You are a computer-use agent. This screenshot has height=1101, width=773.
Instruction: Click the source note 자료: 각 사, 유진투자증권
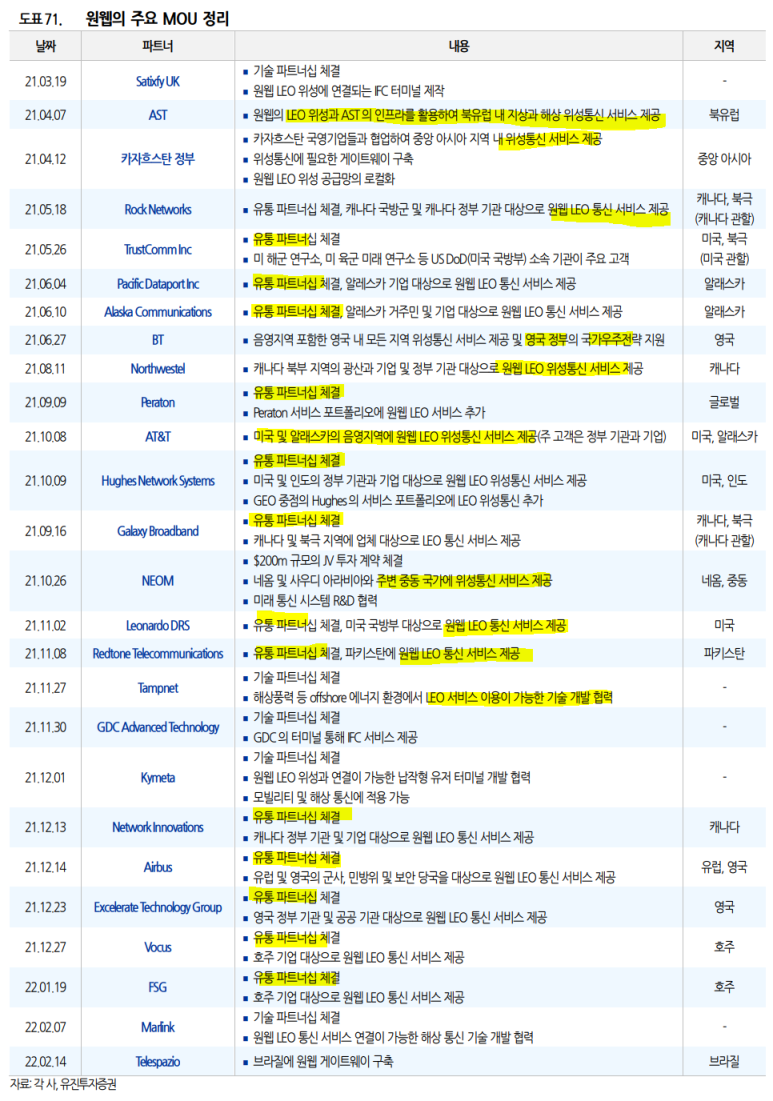(x=63, y=1085)
